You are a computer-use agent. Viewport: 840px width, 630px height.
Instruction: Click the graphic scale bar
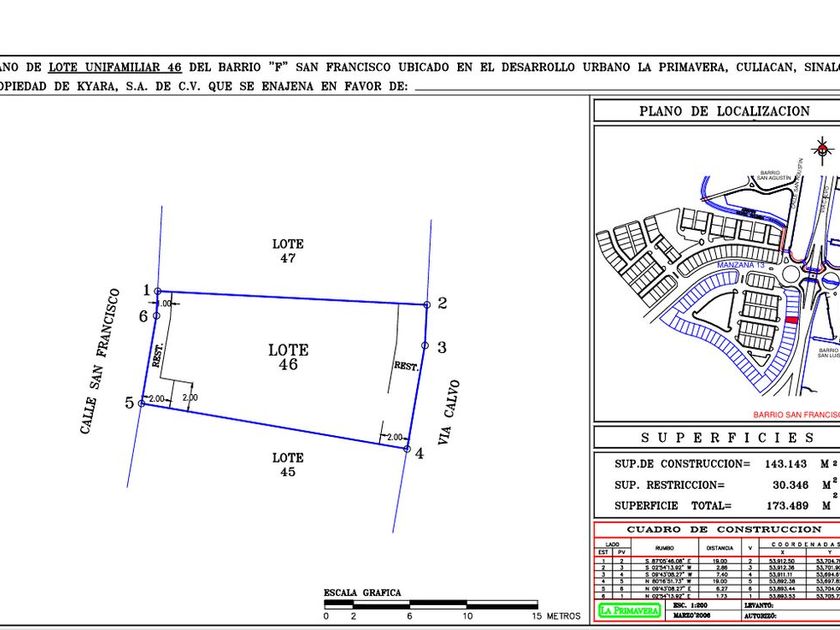(431, 604)
